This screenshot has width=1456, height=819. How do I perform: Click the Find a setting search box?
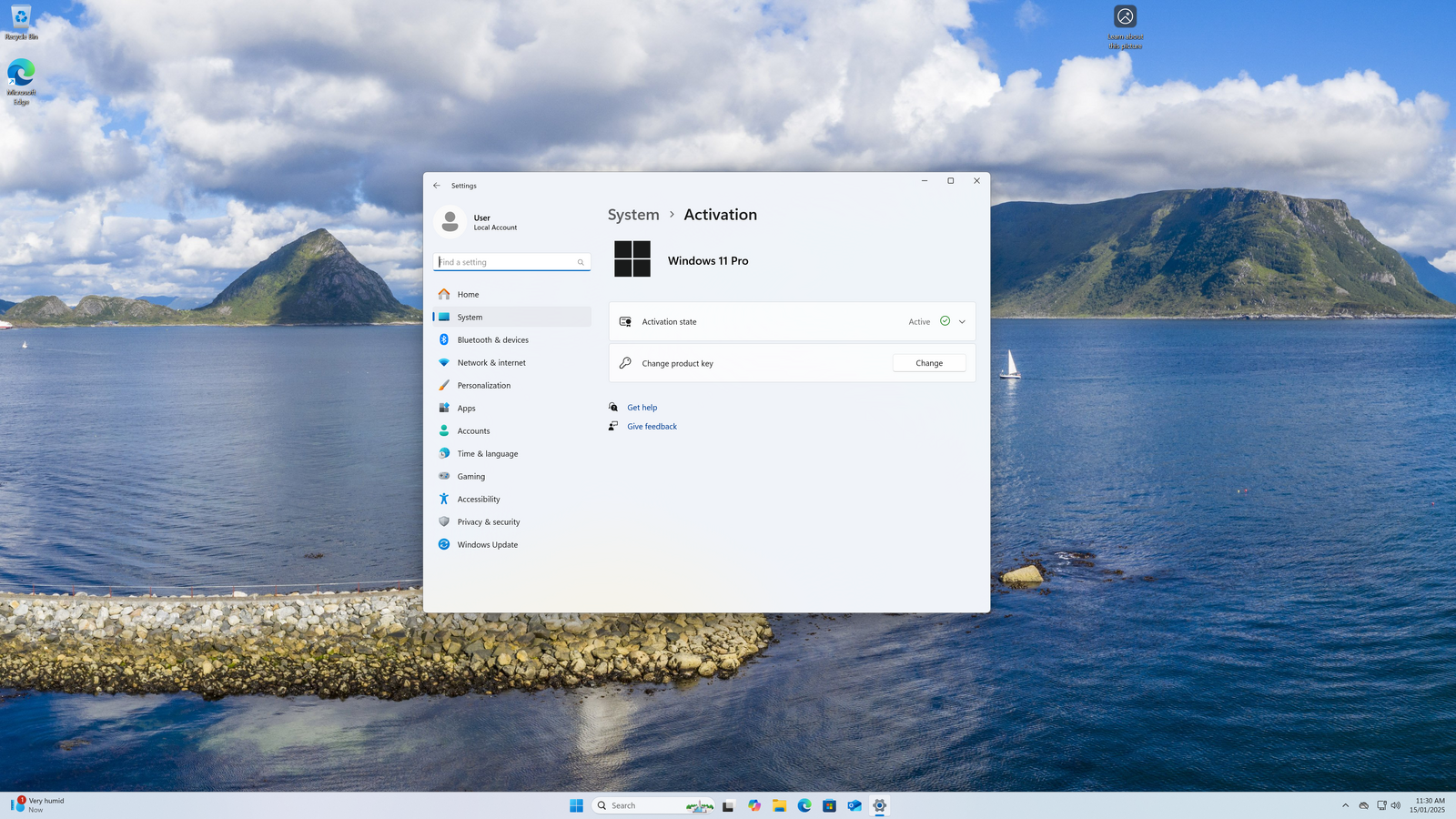[511, 262]
